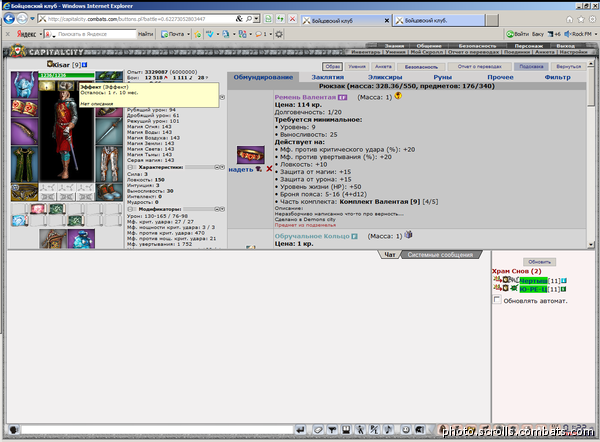The width and height of the screenshot is (600, 442).
Task: Click round arrow buttons right of Модификаторы header
Action: click(219, 209)
